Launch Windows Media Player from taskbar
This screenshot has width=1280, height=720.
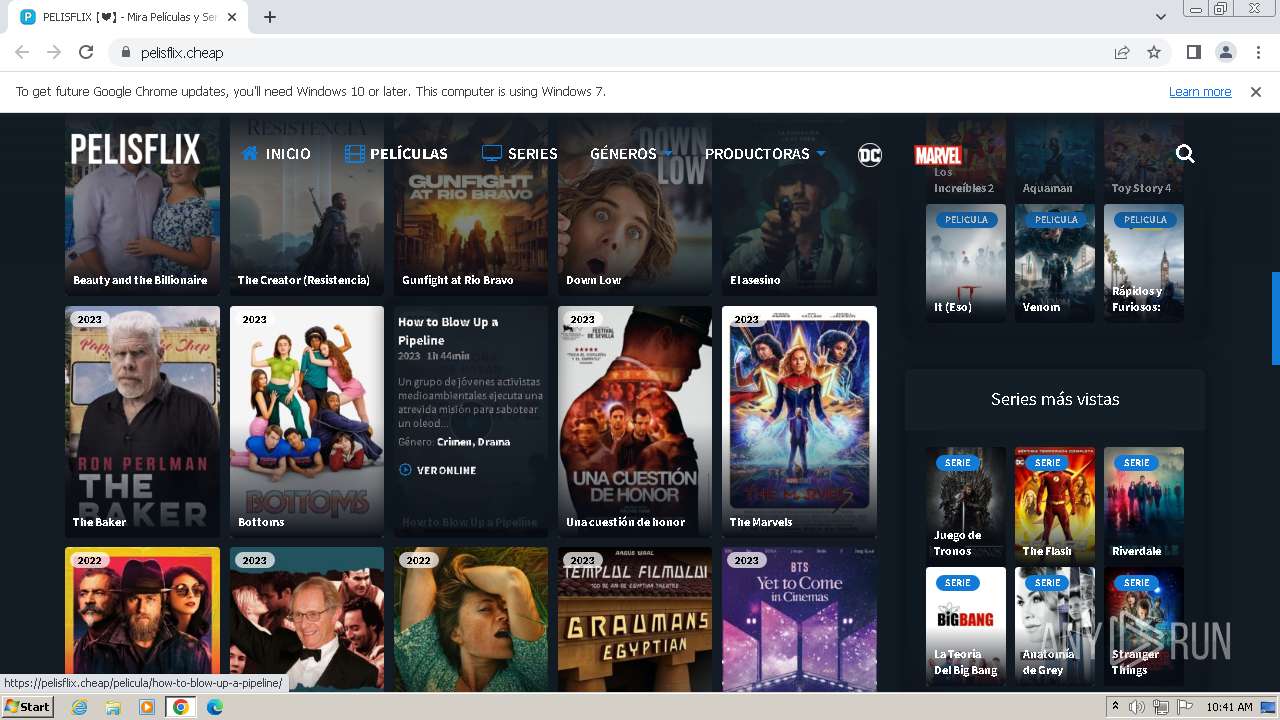pos(147,707)
